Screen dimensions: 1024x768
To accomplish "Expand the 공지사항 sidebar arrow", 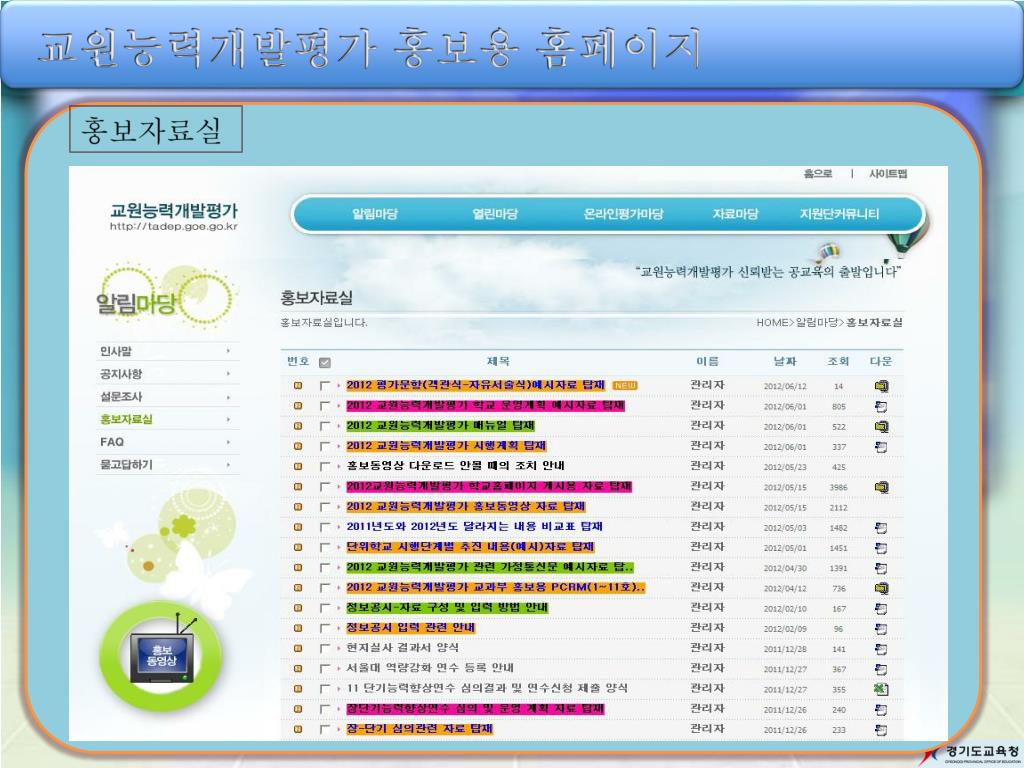I will [228, 374].
